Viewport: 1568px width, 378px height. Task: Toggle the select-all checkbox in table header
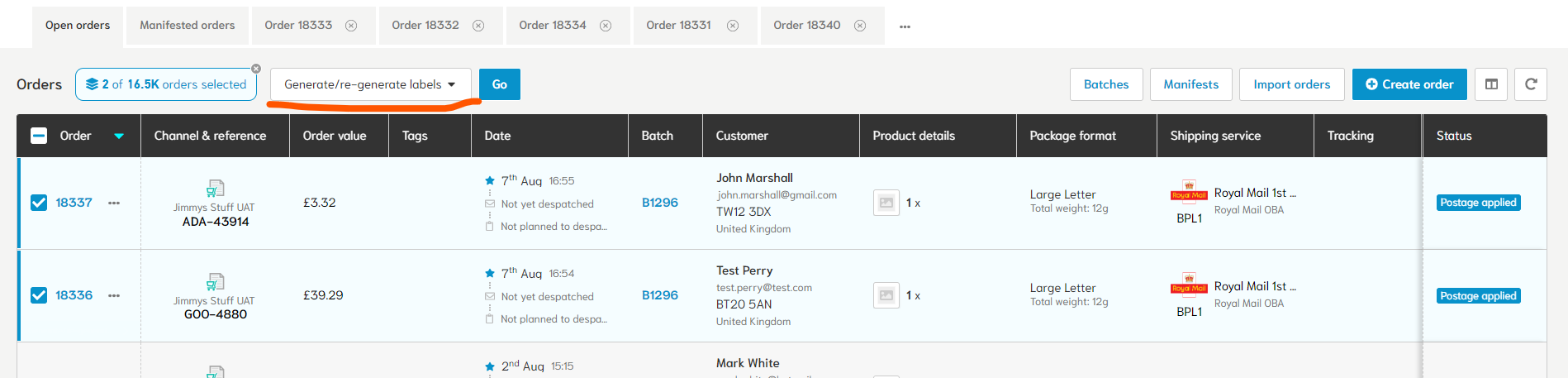pyautogui.click(x=39, y=136)
